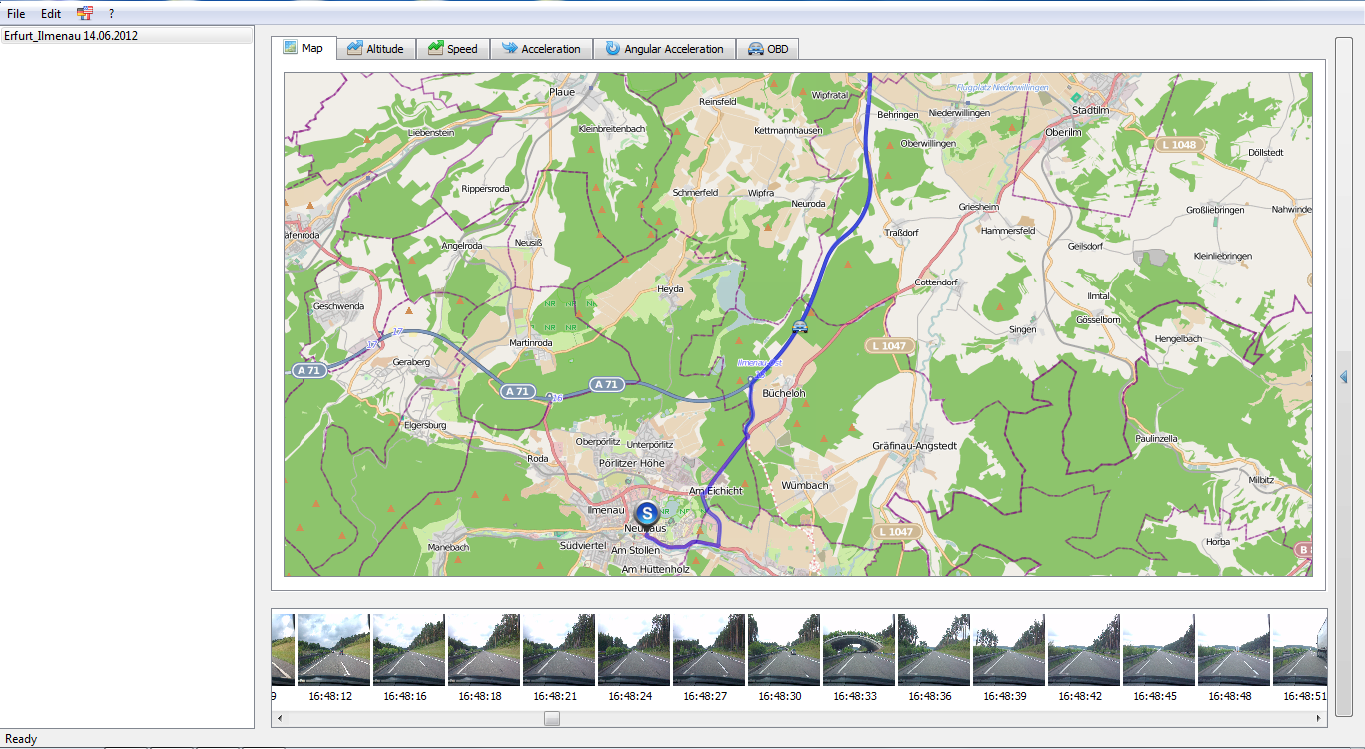Click the left arrow of thumbnail scrollbar
Image resolution: width=1365 pixels, height=749 pixels.
(280, 718)
